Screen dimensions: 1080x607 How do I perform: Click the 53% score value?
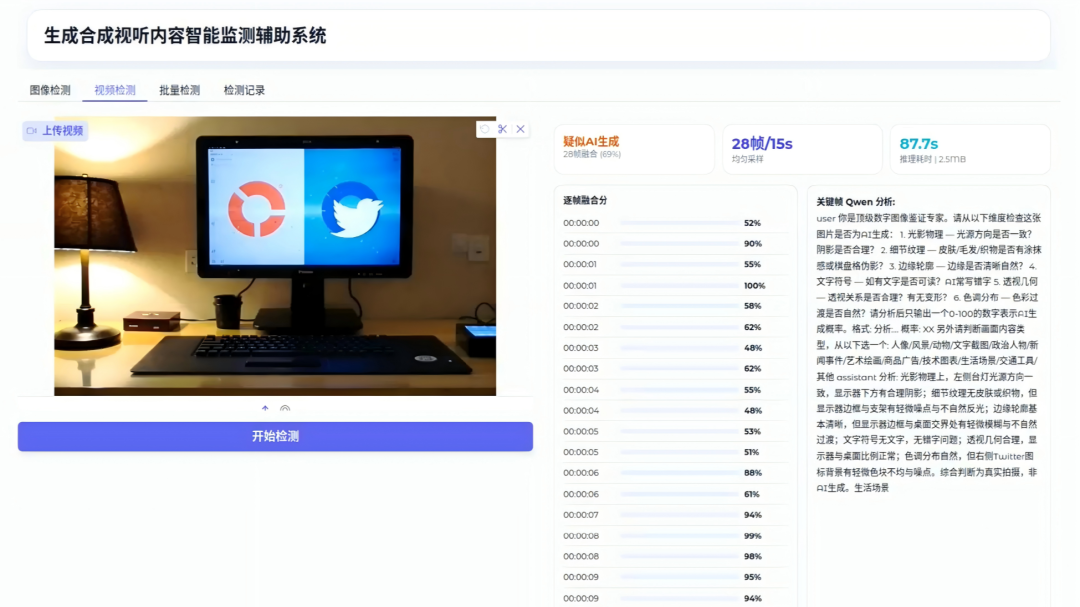coord(753,431)
